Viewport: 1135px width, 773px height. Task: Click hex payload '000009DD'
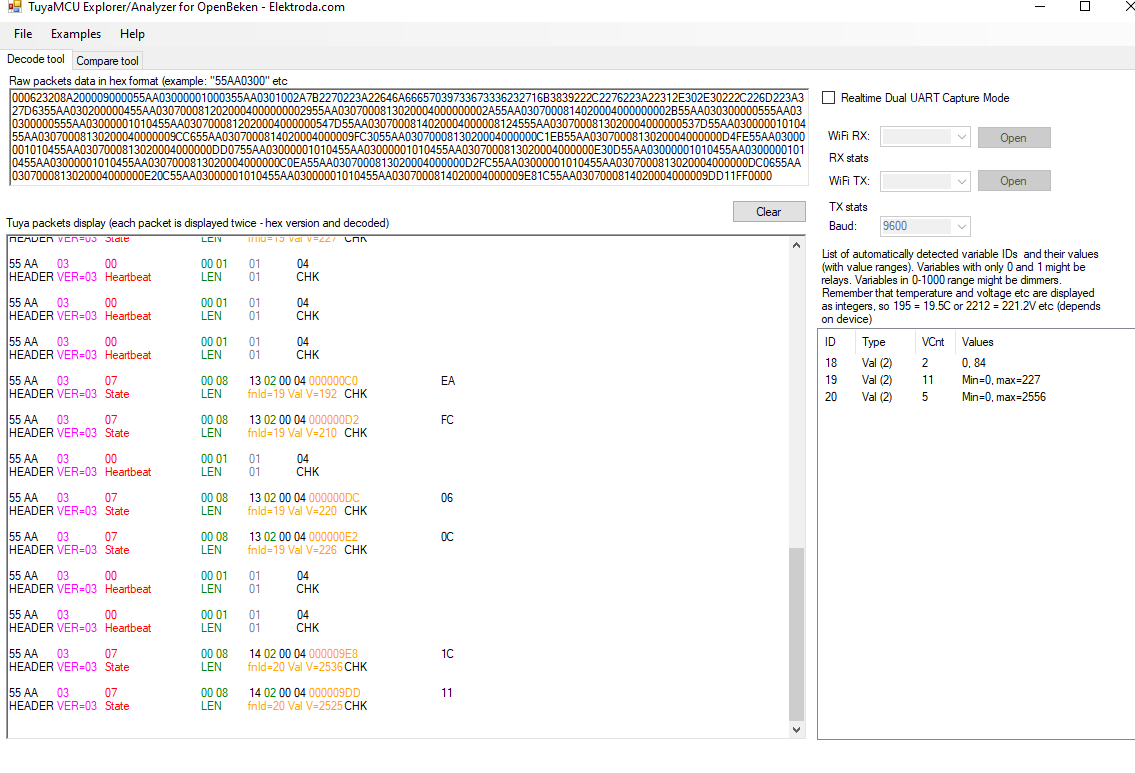(x=334, y=693)
